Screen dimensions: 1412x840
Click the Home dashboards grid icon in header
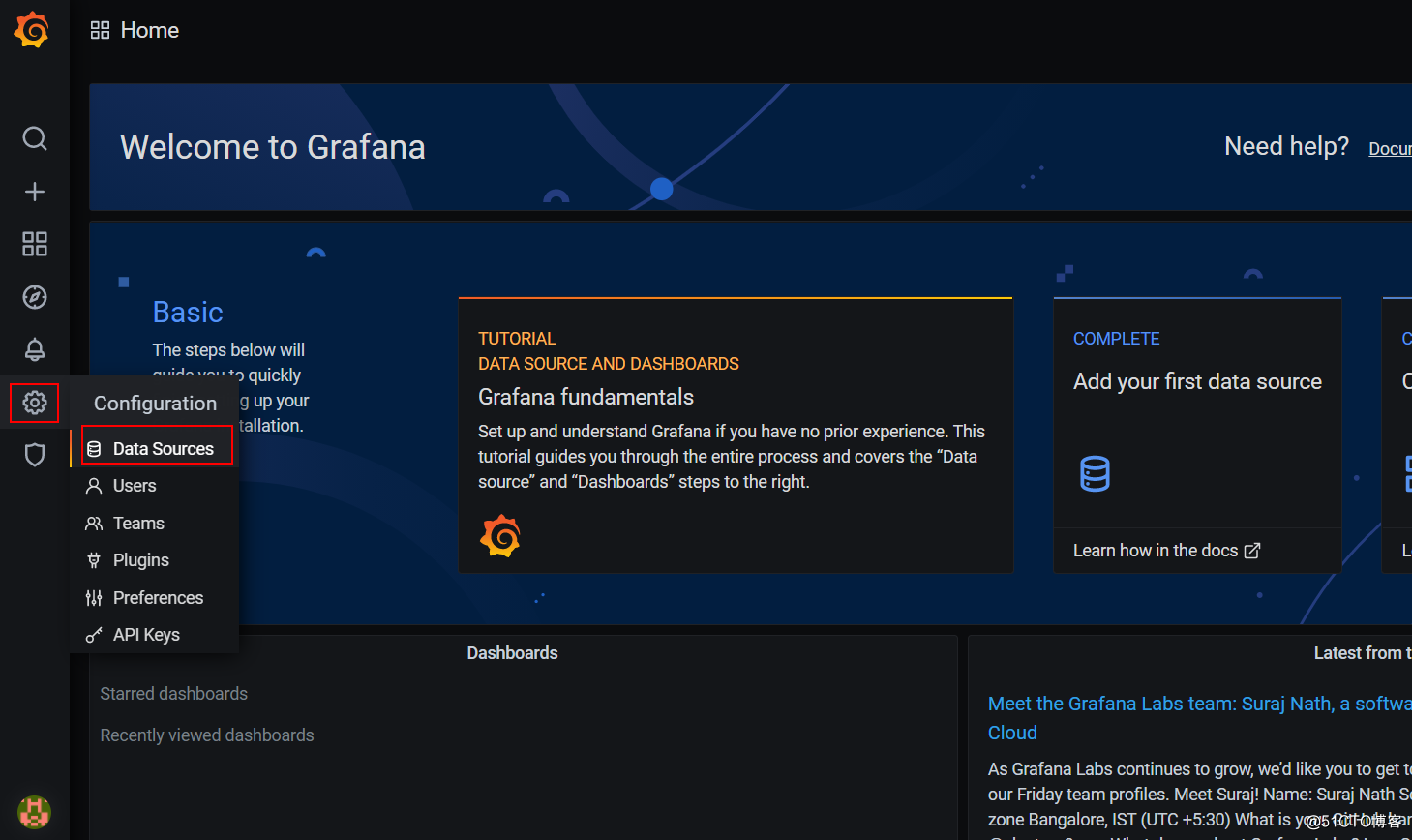coord(100,30)
